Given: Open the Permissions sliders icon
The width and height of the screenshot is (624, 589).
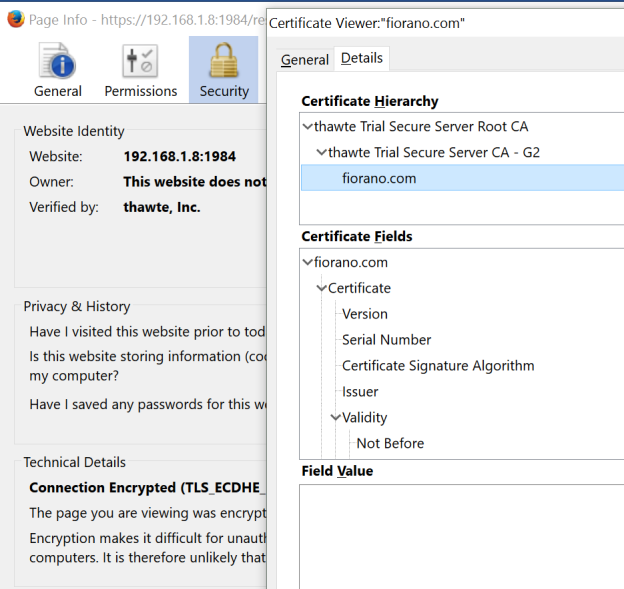Looking at the screenshot, I should click(x=140, y=61).
